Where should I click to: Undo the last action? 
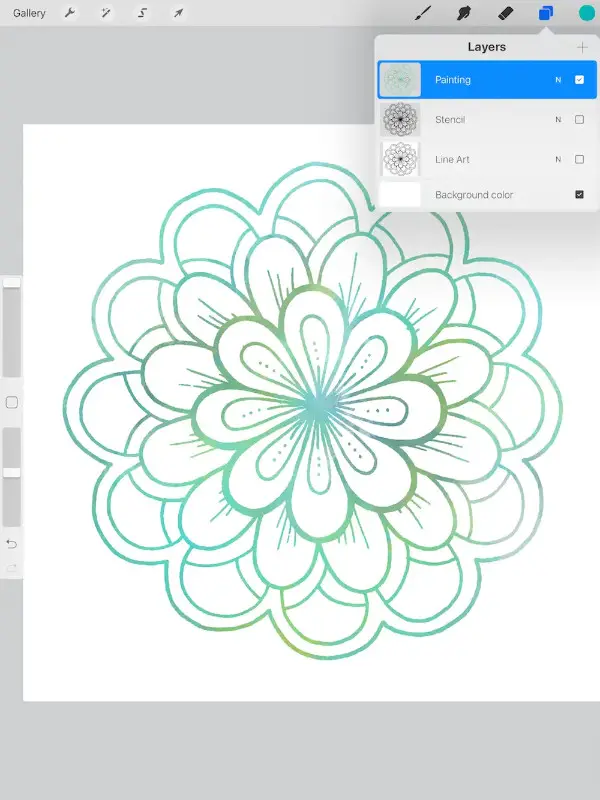(x=11, y=544)
